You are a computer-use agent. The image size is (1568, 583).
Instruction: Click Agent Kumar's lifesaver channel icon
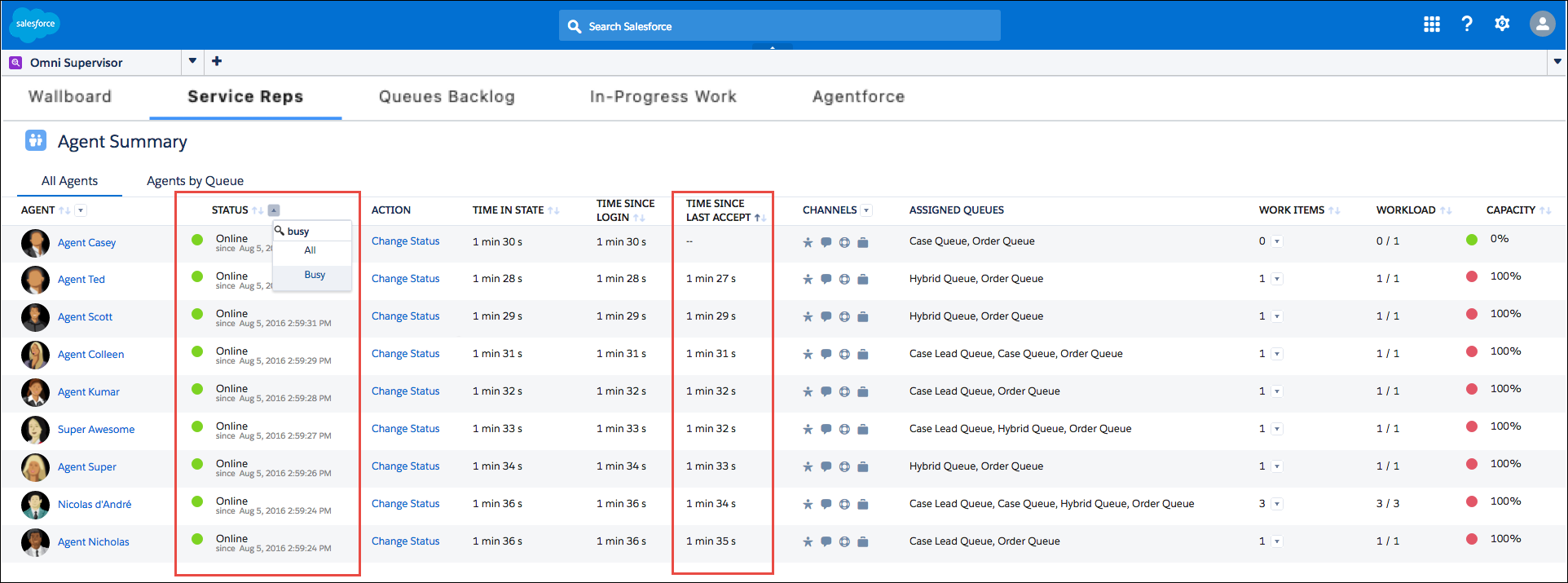tap(844, 392)
